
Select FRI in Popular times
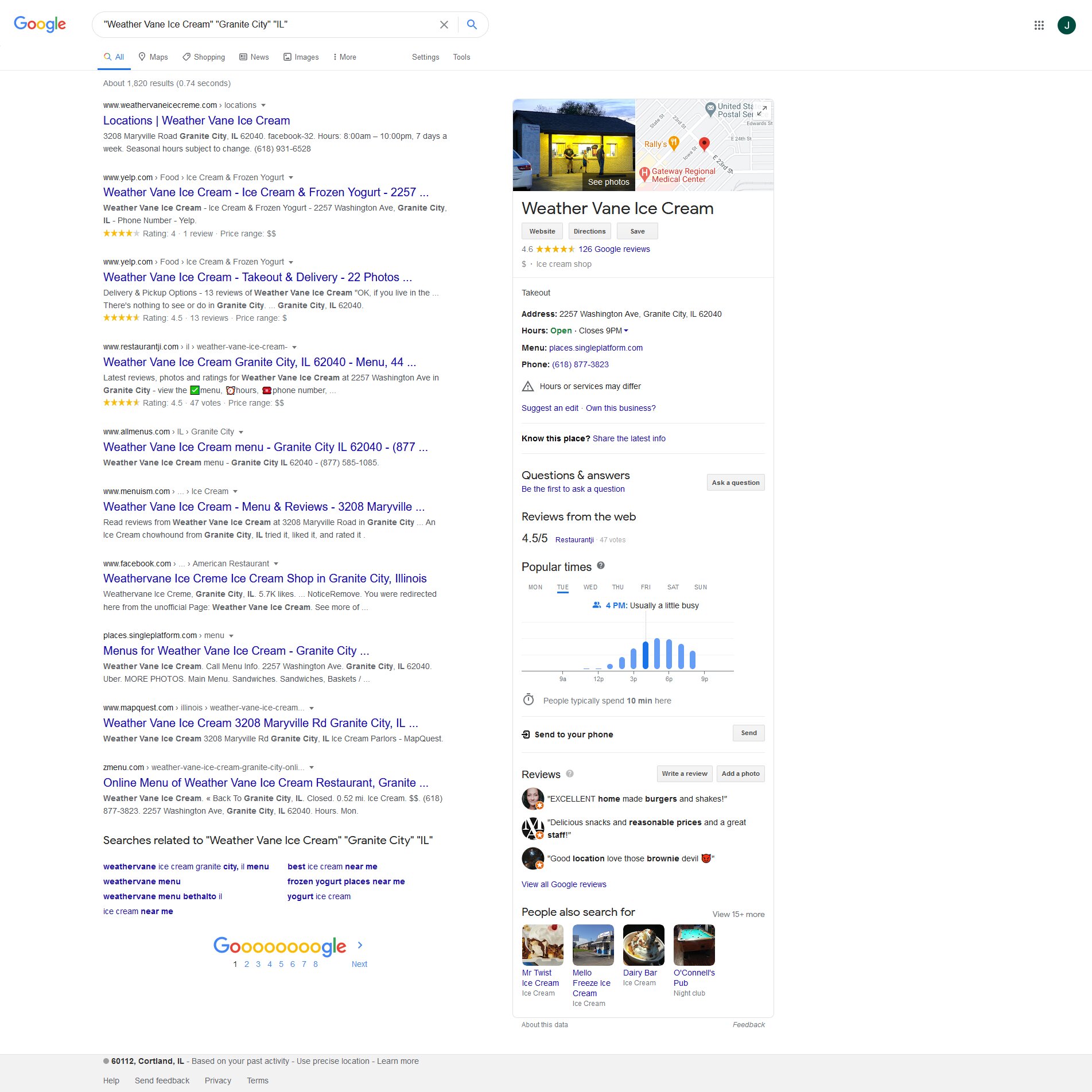[x=645, y=587]
